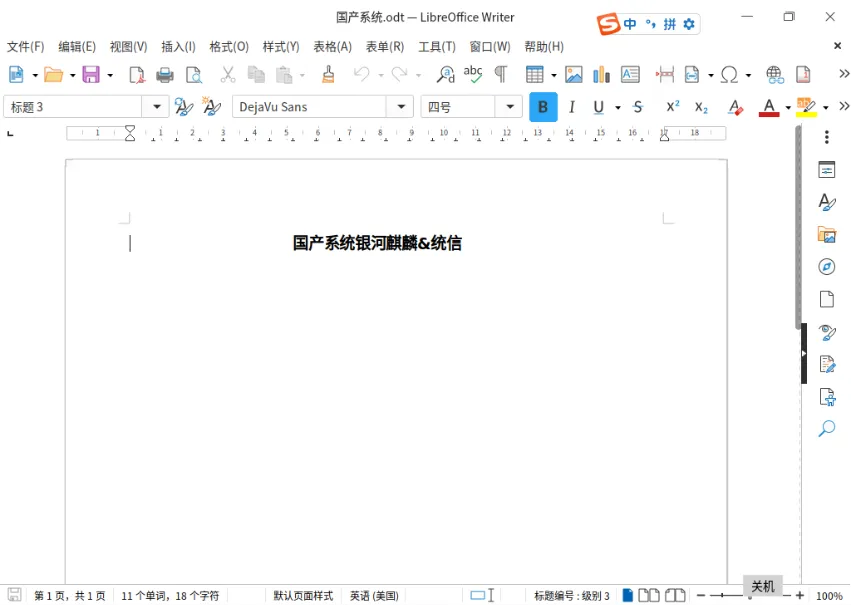Run spelling check (abc icon)
Screen dimensions: 851x605
point(473,74)
